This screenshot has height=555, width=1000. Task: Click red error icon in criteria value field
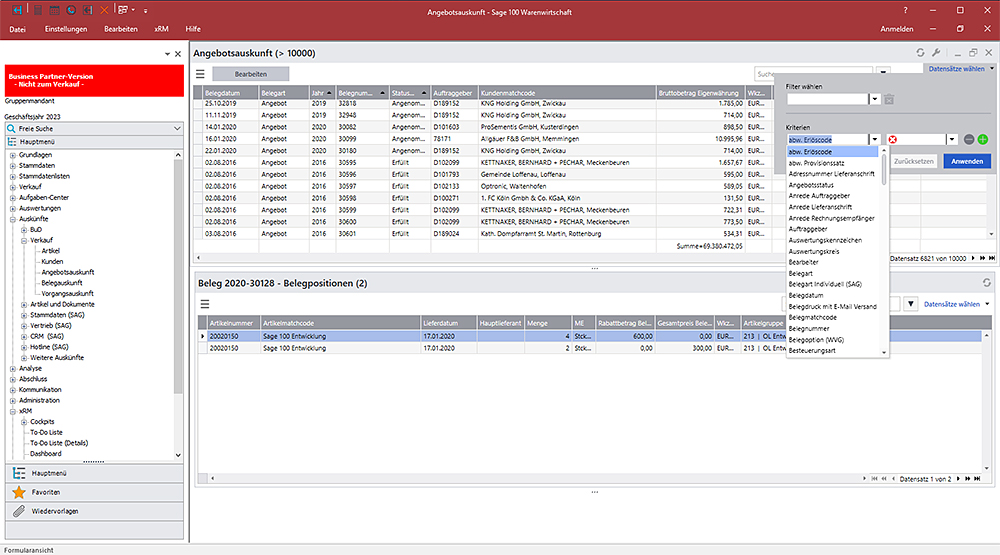(893, 139)
